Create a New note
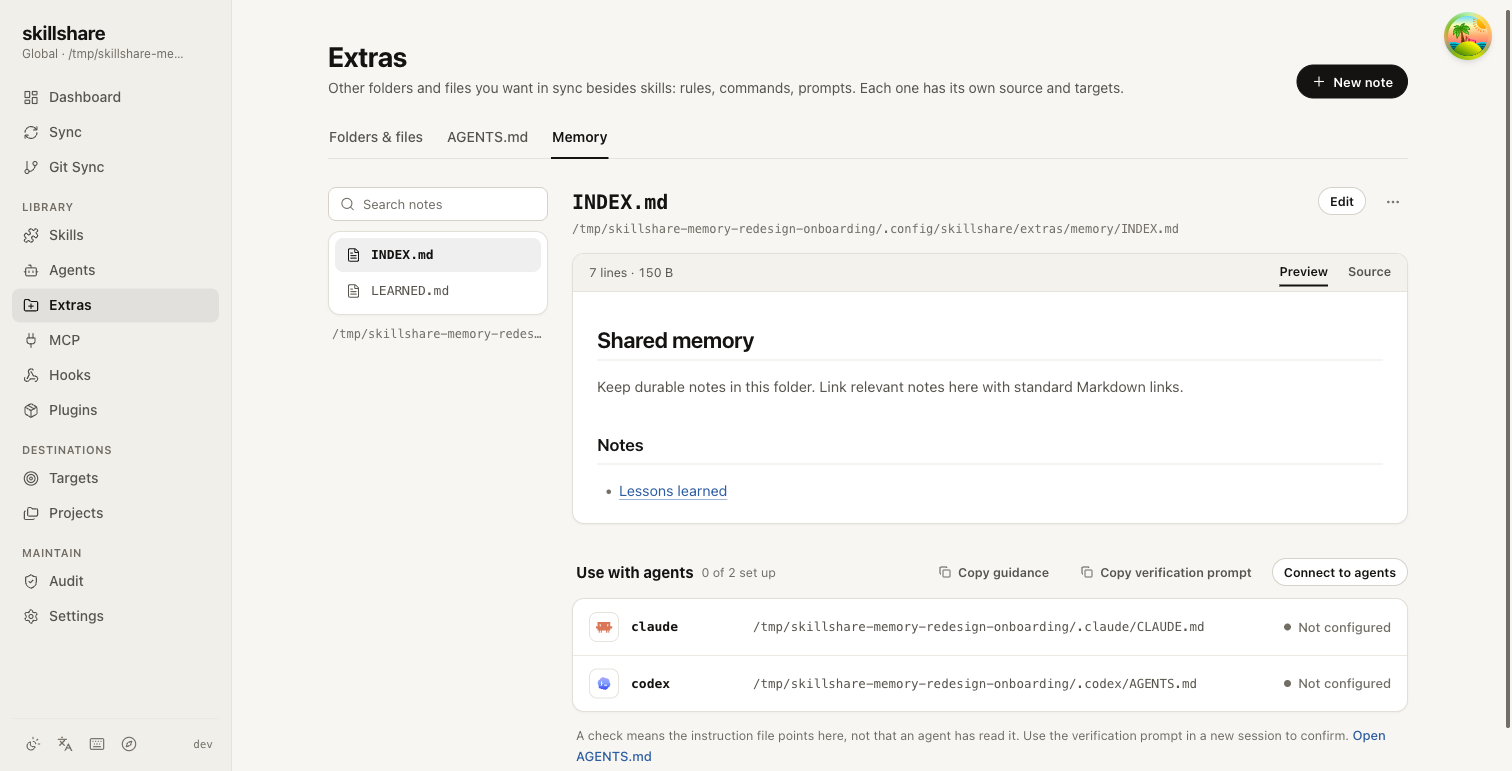The height and width of the screenshot is (771, 1512). 1352,82
